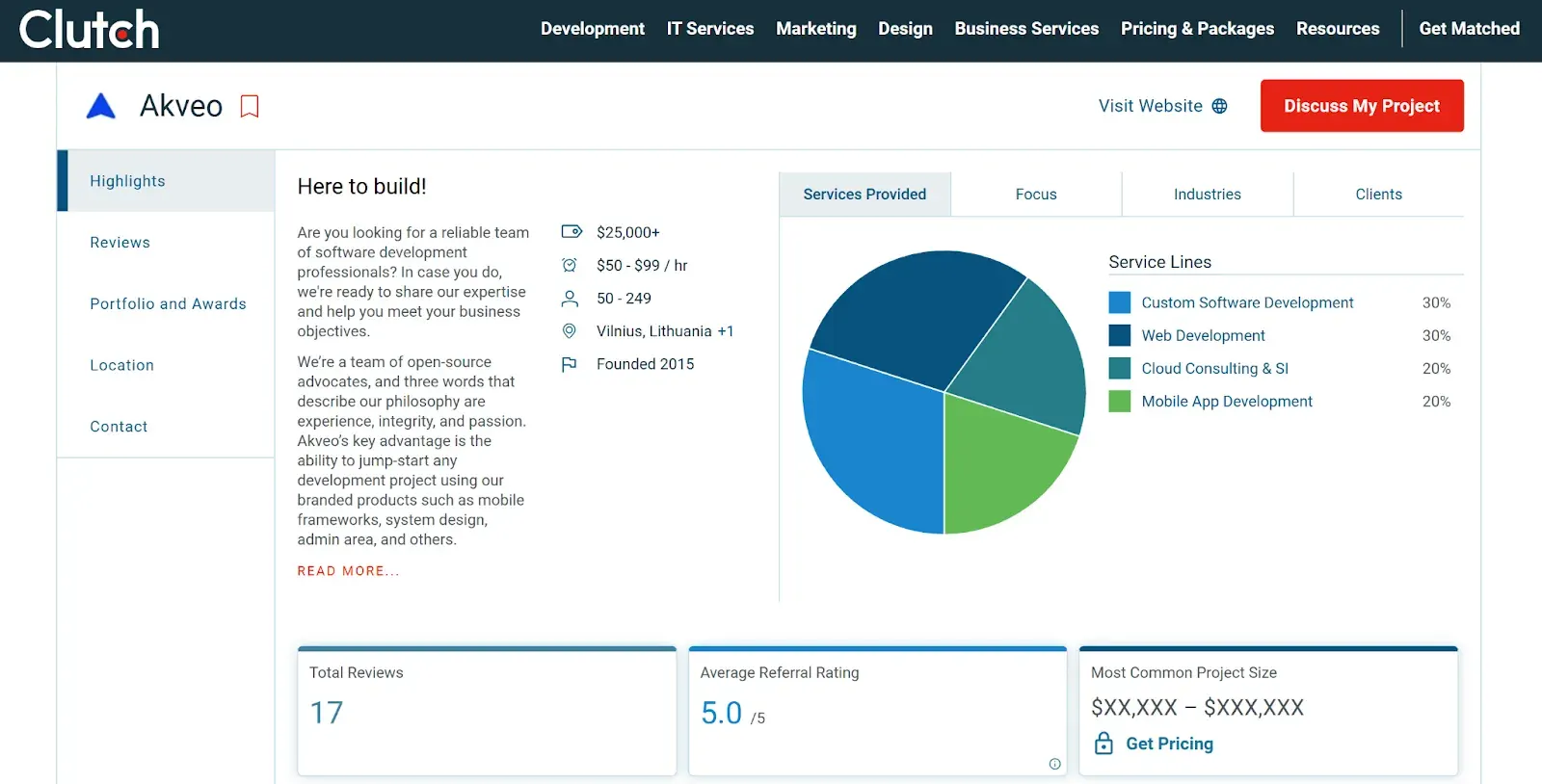This screenshot has width=1542, height=784.
Task: Click the info icon in Average Referral Rating card
Action: click(x=1054, y=764)
